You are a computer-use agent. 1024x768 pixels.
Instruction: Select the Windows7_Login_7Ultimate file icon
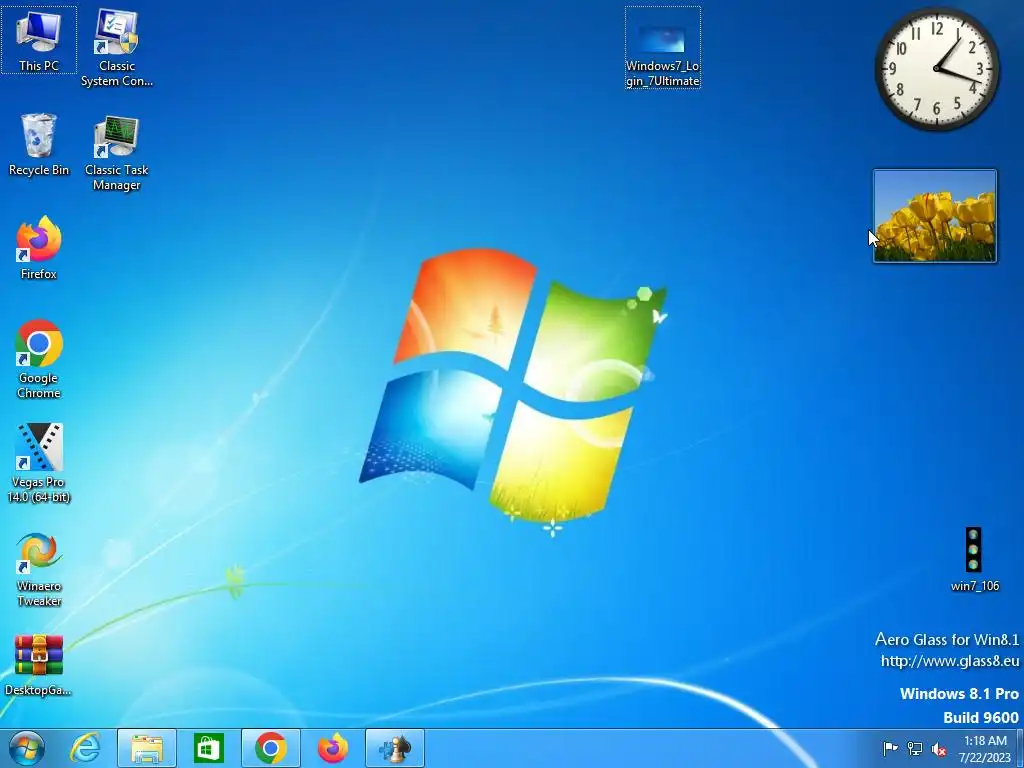(663, 48)
